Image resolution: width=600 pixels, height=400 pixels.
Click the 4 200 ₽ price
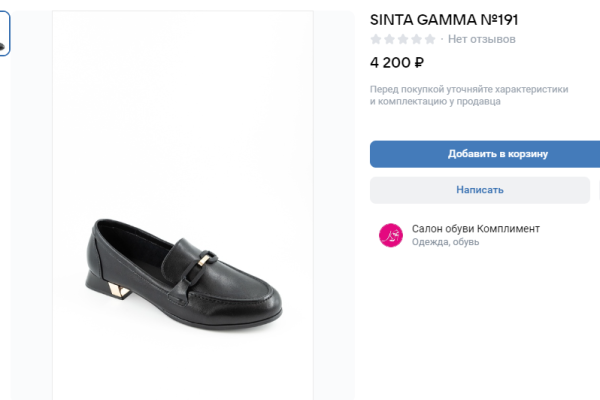click(x=397, y=62)
